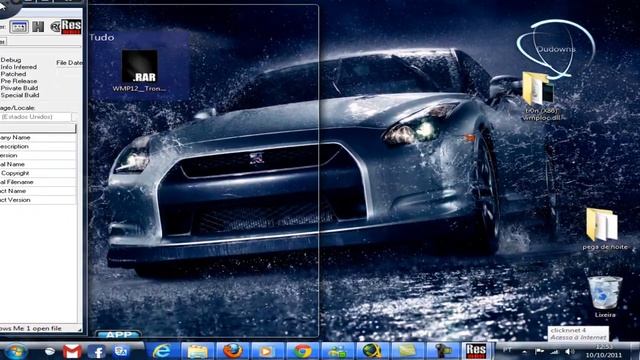Viewport: 640px width, 360px height.
Task: Switch to Restorator via its taskbar button
Action: [x=476, y=351]
